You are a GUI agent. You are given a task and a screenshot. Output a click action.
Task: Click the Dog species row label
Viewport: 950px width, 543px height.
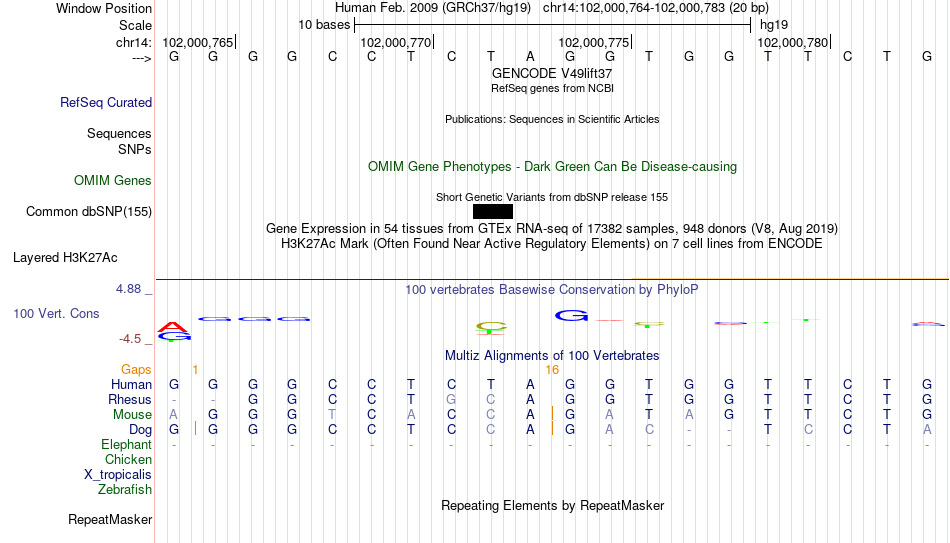click(x=140, y=430)
